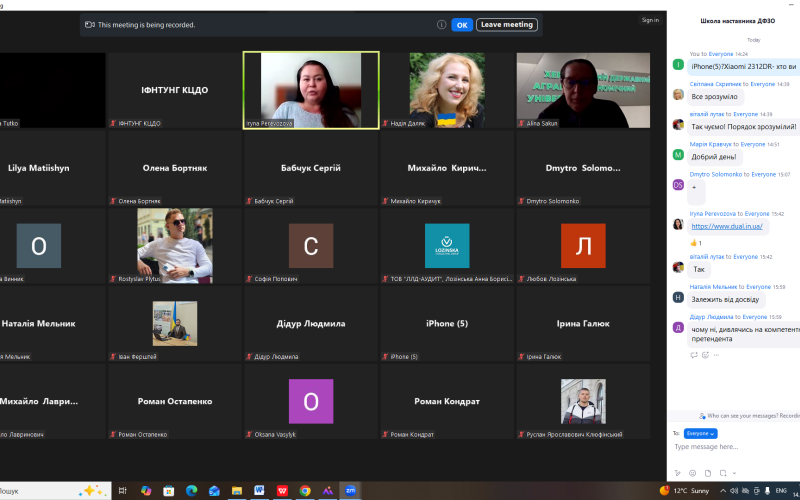Click Who can see your messages notice
The image size is (800, 500).
coord(749,416)
